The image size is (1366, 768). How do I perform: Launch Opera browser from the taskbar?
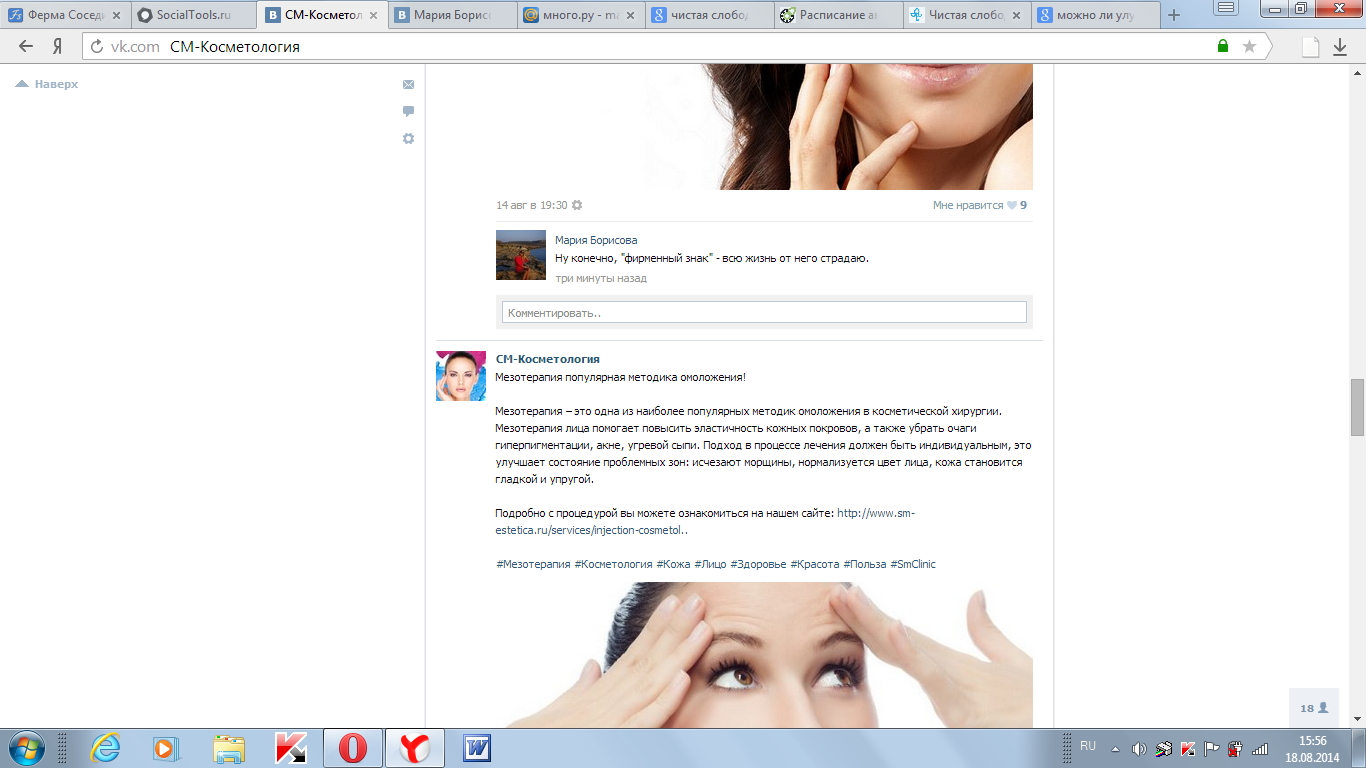coord(353,748)
